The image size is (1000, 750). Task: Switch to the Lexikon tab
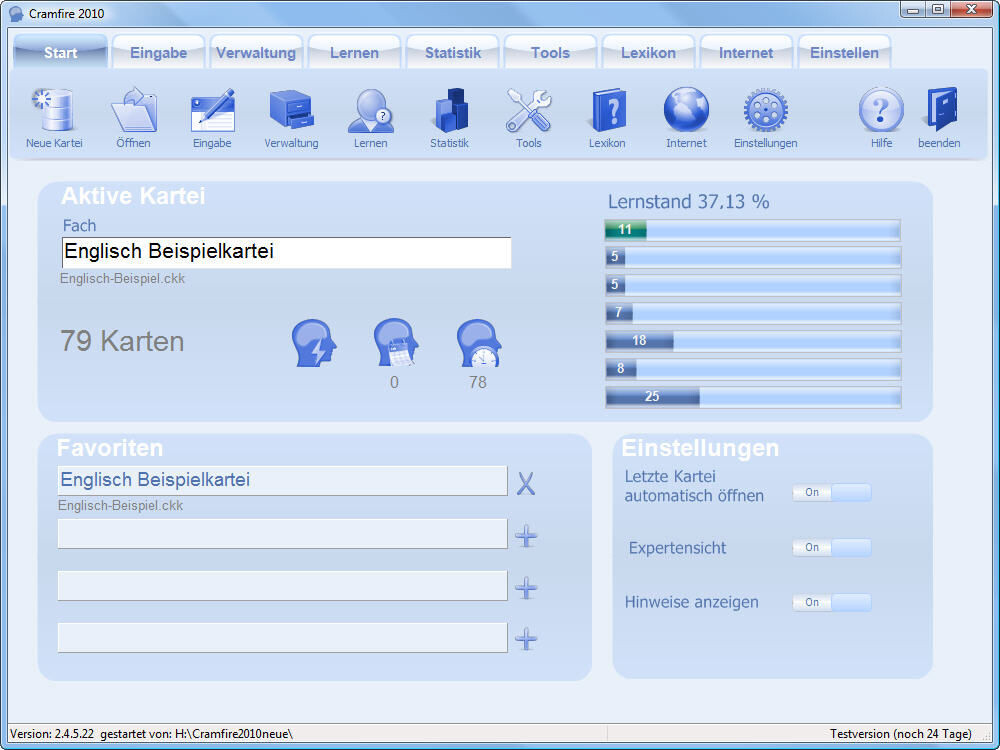click(x=649, y=52)
